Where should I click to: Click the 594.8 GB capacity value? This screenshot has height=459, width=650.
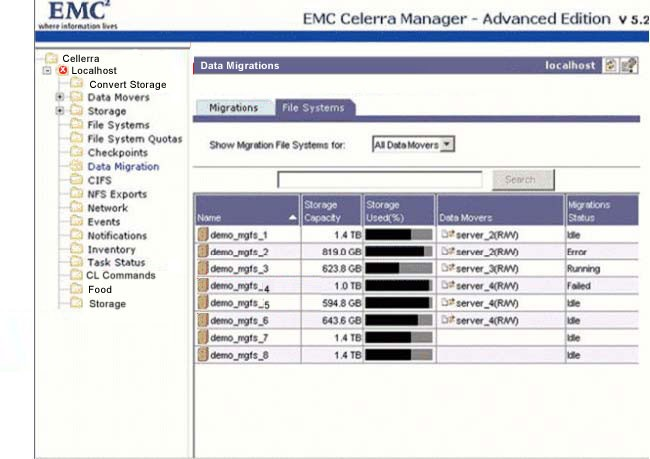342,303
